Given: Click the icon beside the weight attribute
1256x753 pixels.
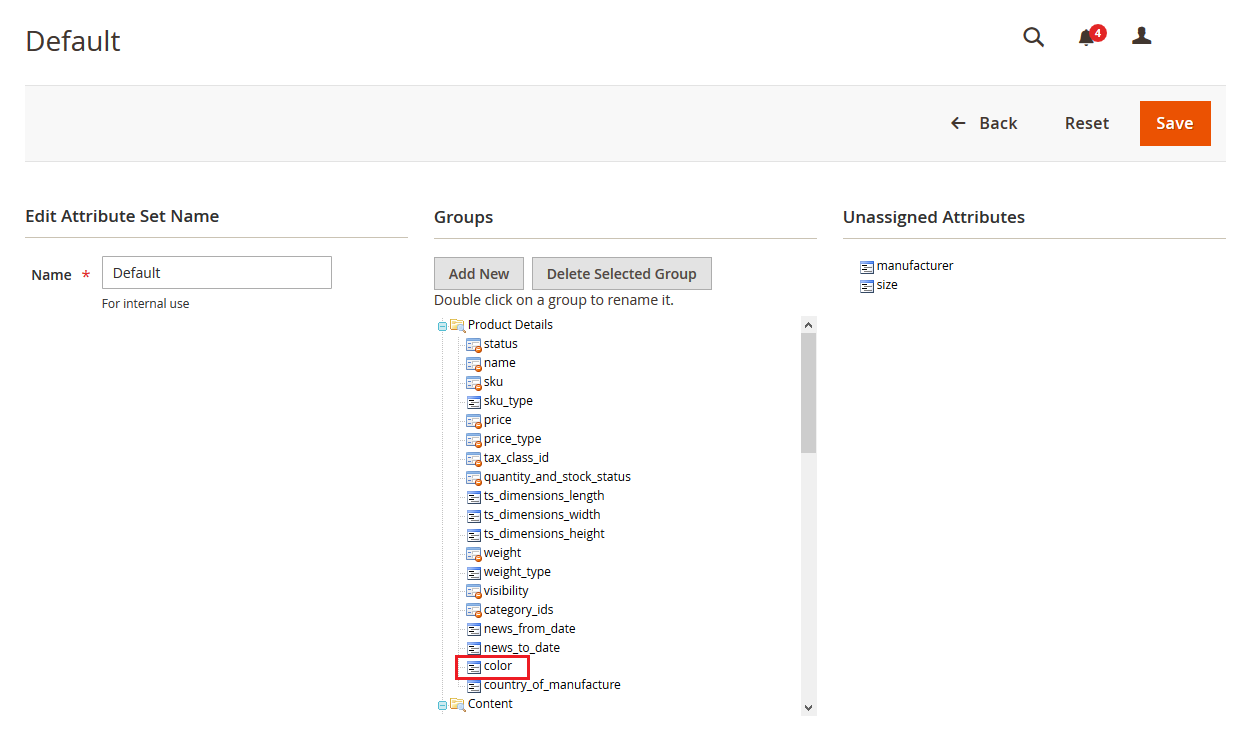Looking at the screenshot, I should (x=474, y=553).
